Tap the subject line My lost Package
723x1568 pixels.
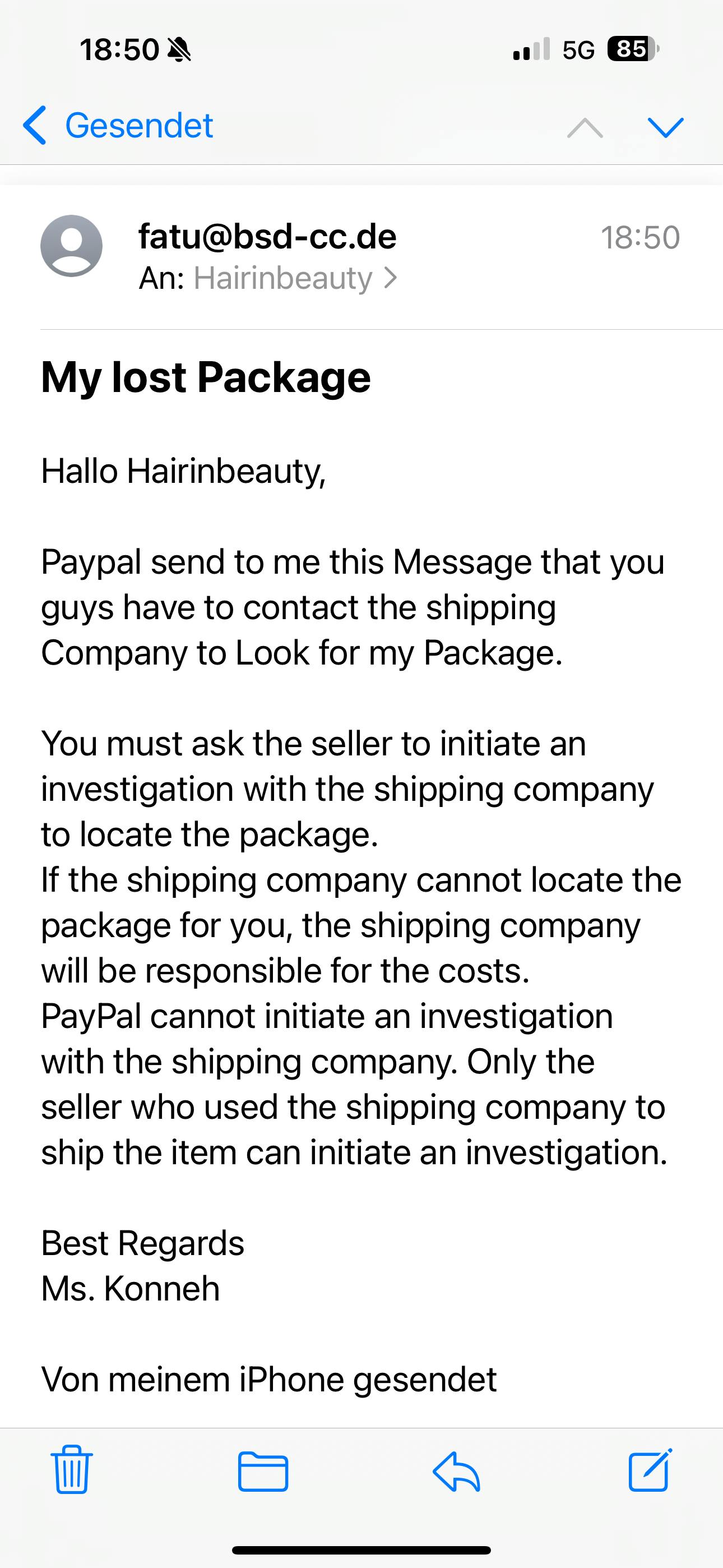pos(206,377)
